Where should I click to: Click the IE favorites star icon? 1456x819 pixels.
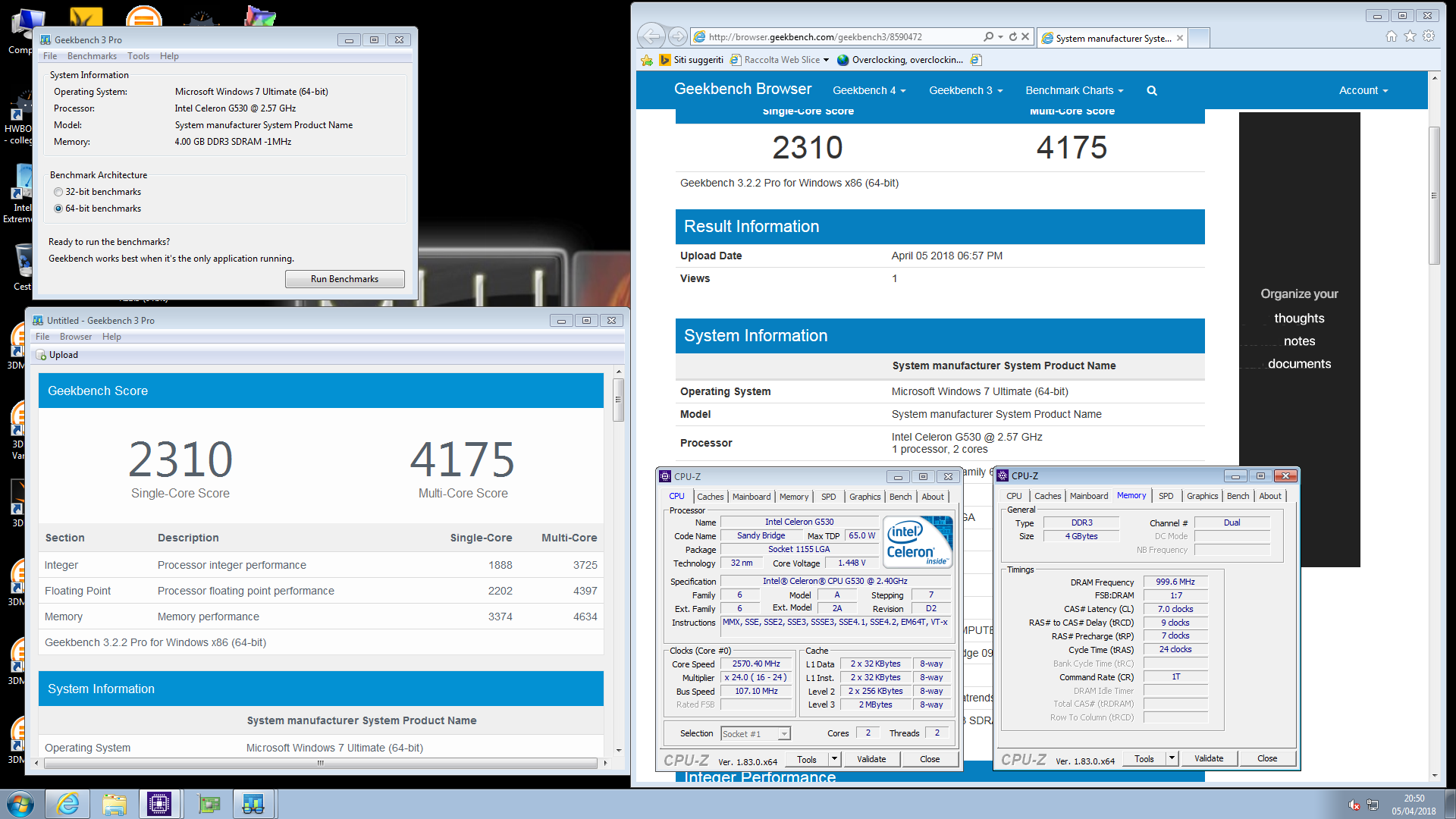[1410, 36]
